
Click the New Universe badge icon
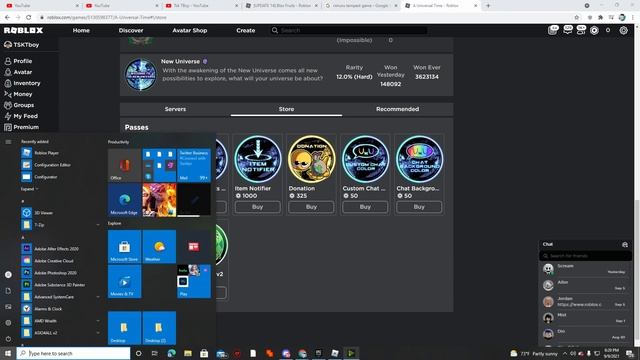(x=140, y=74)
